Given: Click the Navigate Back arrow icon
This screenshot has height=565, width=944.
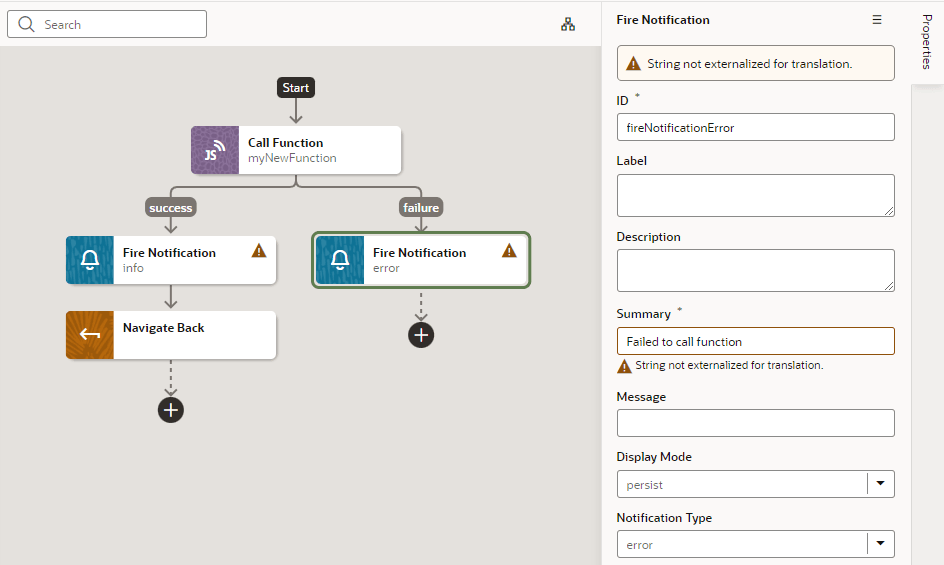Looking at the screenshot, I should 90,335.
